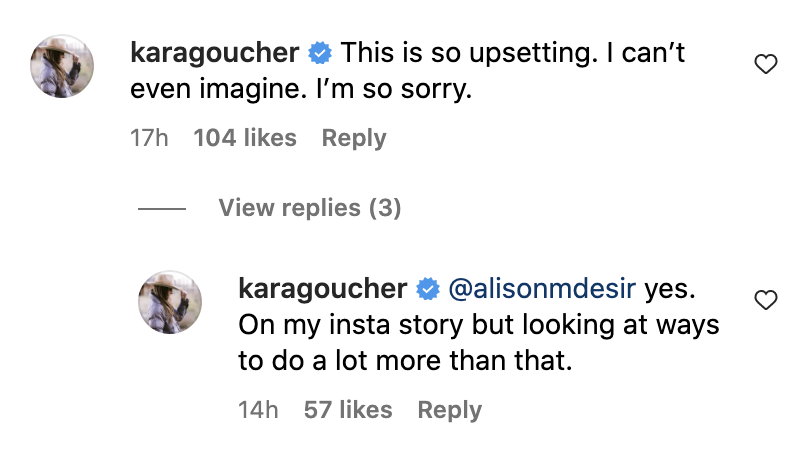Open the karagoucher username on the top comment
792x452 pixels.
pyautogui.click(x=214, y=52)
